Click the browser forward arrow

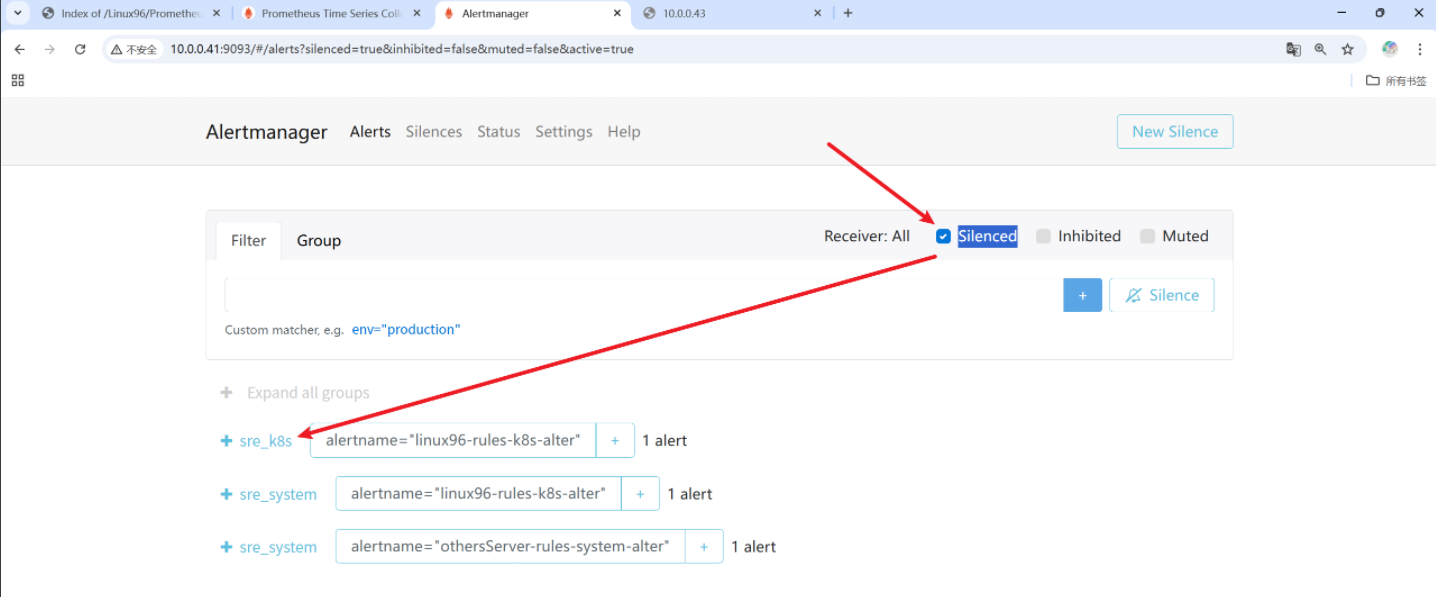(x=49, y=49)
